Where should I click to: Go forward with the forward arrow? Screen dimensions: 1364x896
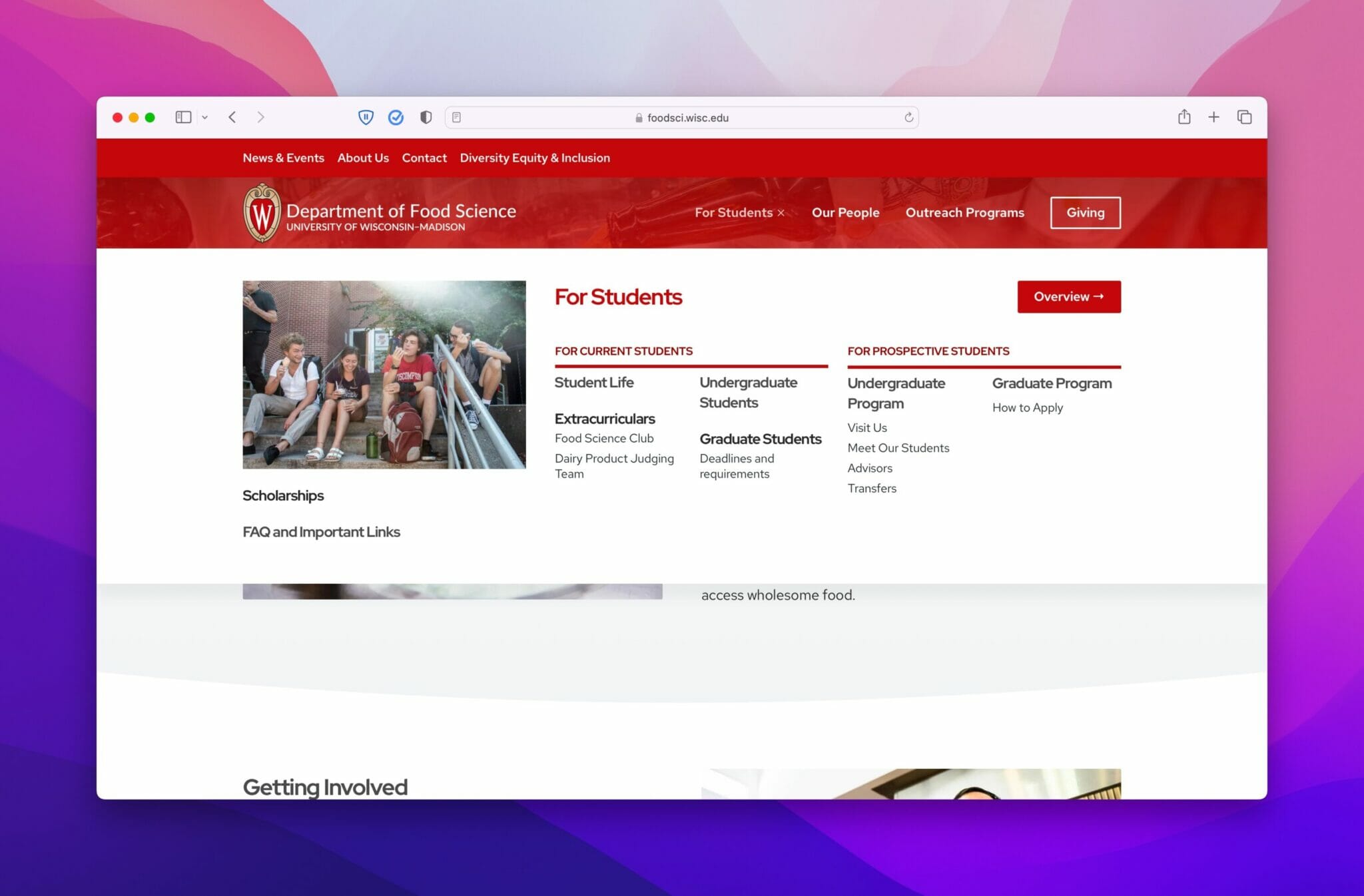[x=260, y=117]
